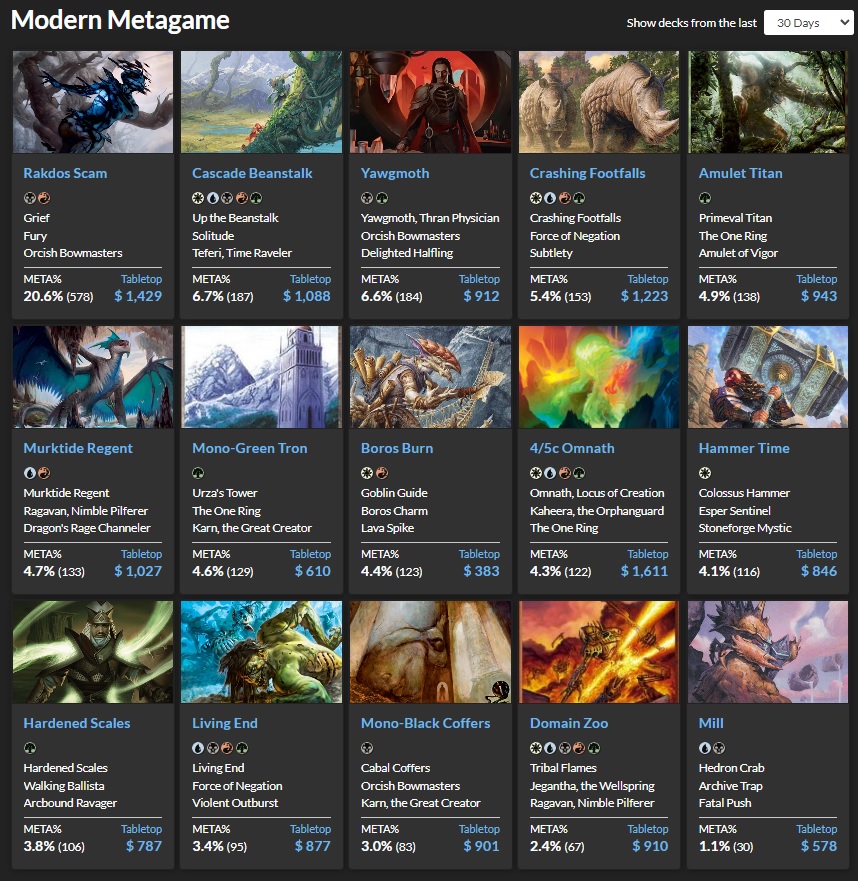Click the Mill crab artwork
This screenshot has height=881, width=858.
(768, 652)
